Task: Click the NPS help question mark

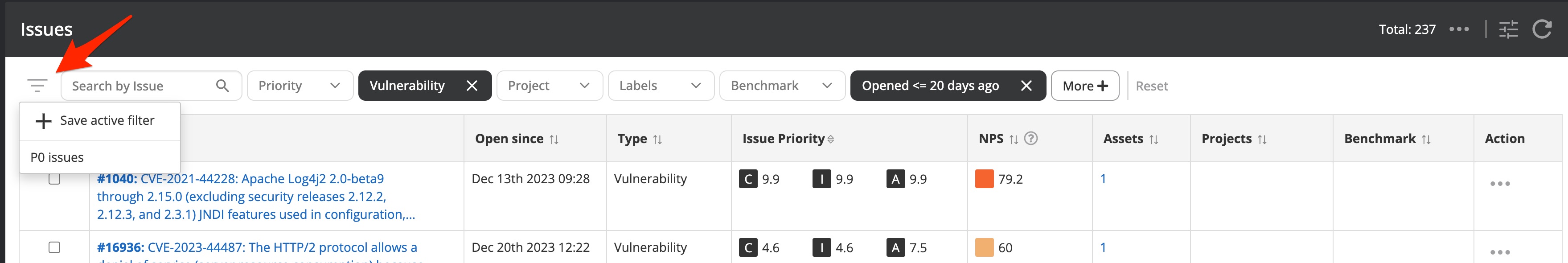Action: point(1030,138)
